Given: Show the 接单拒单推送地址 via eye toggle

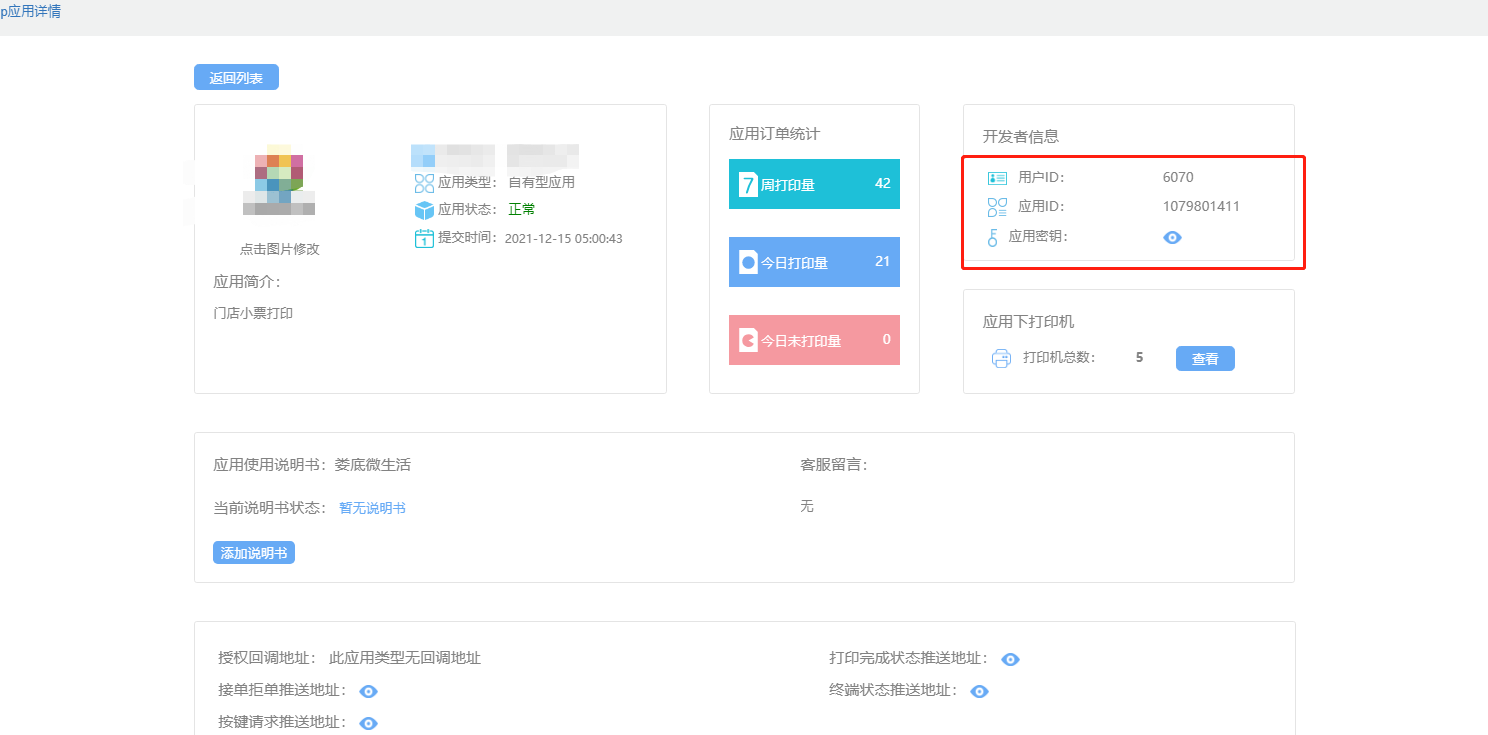Looking at the screenshot, I should click(x=367, y=690).
